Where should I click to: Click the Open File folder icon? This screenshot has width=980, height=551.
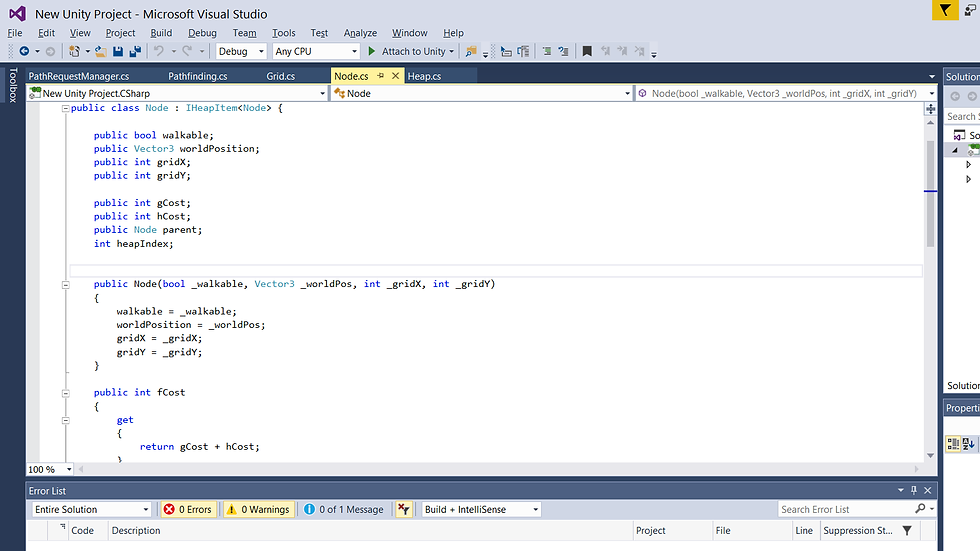point(101,51)
